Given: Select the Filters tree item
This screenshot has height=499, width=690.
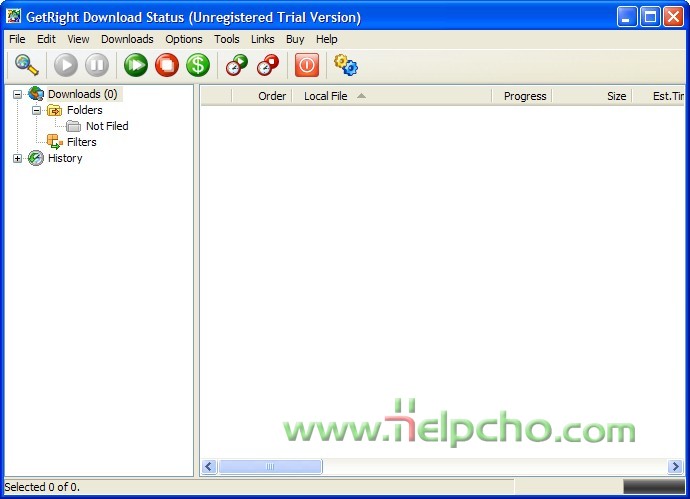Looking at the screenshot, I should coord(81,142).
